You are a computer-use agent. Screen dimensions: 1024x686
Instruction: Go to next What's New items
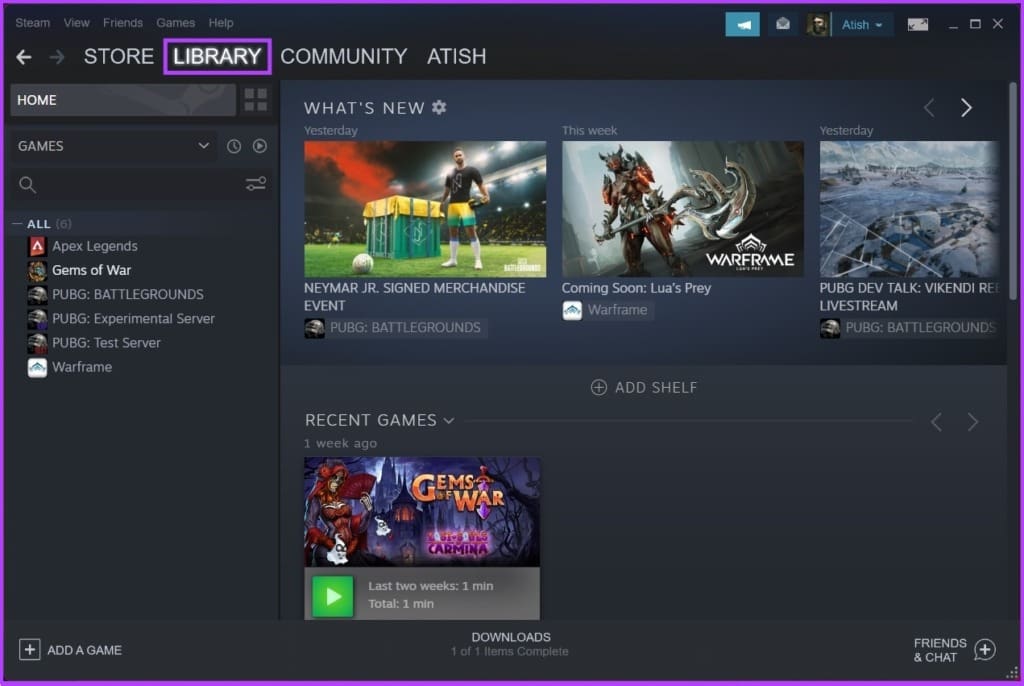click(966, 107)
